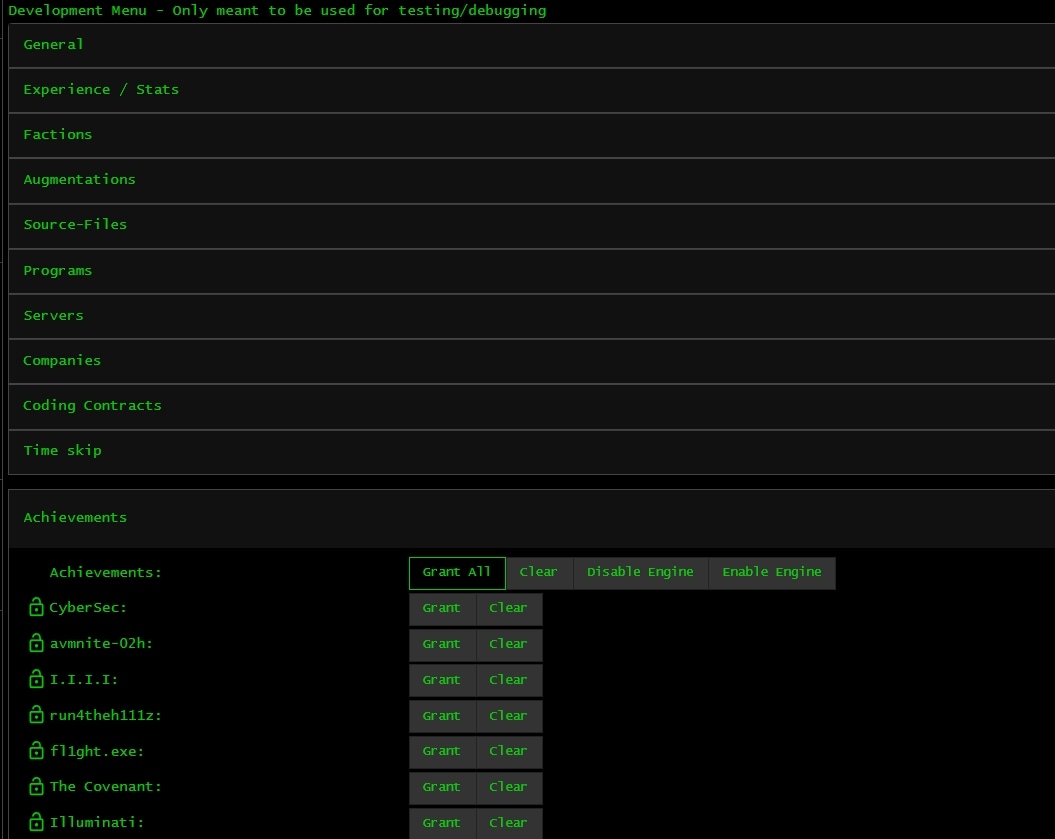
Task: Clear the fl1ght.exe achievement
Action: [x=509, y=752]
